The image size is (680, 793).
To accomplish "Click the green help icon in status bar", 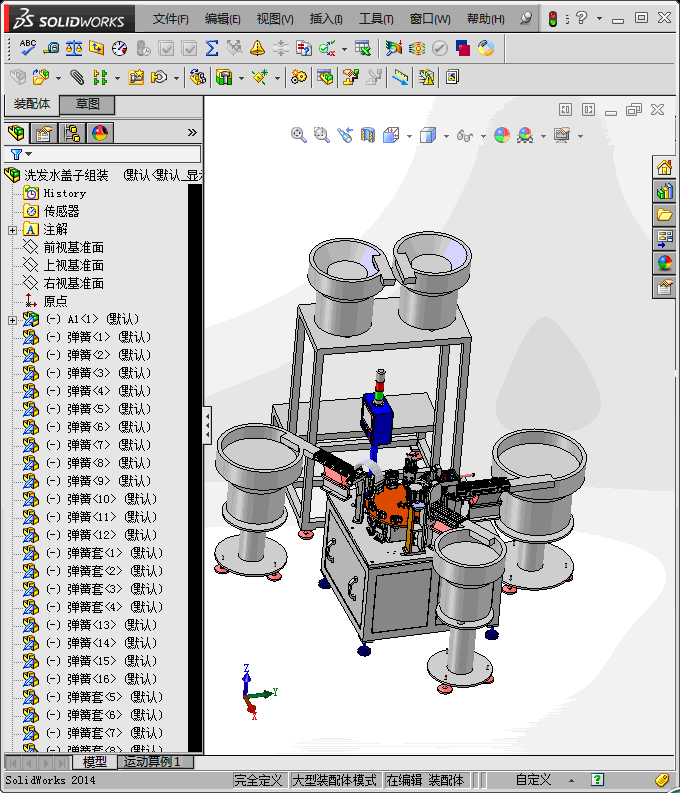I will click(597, 780).
